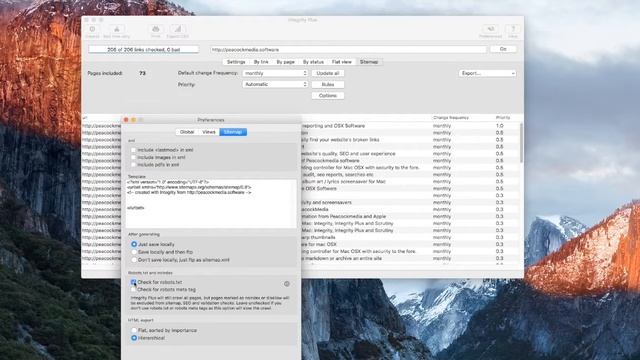Click the starting URL input field

tap(348, 49)
